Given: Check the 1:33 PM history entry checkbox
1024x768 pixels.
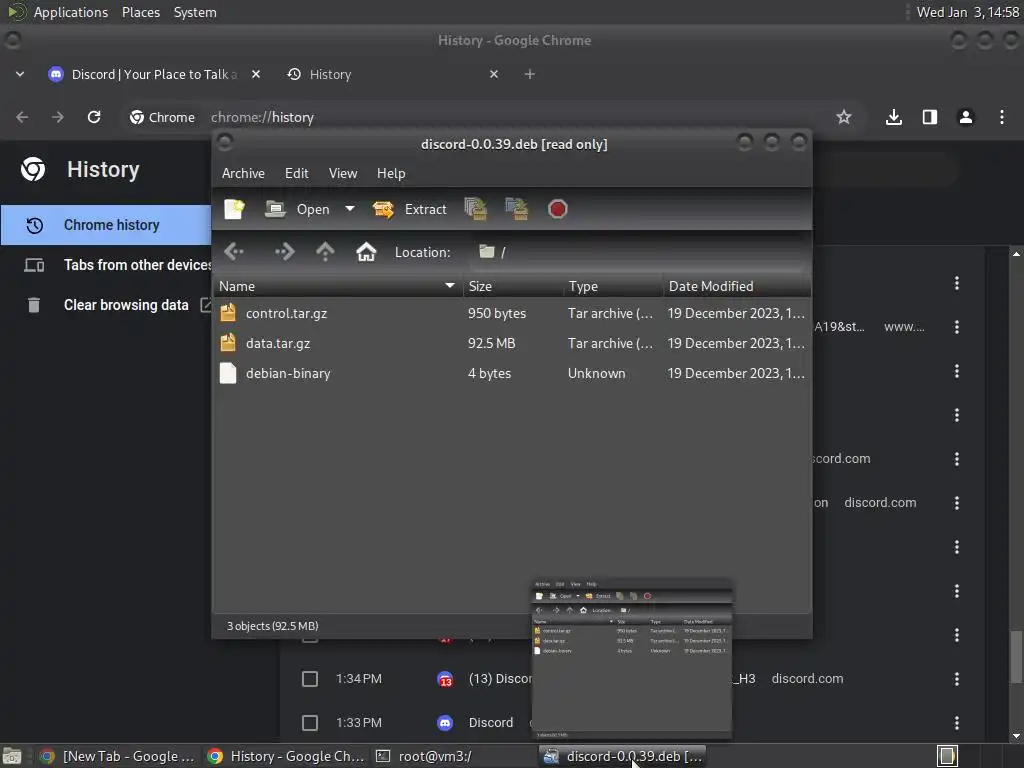Looking at the screenshot, I should click(x=310, y=723).
